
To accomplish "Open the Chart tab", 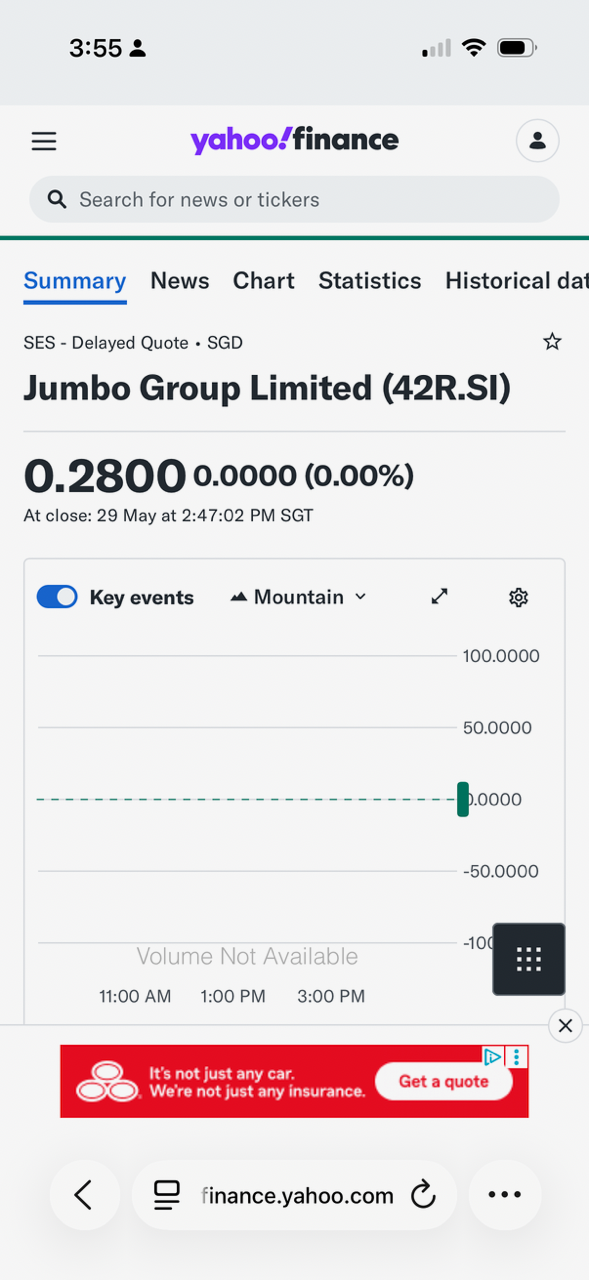I will click(x=264, y=281).
